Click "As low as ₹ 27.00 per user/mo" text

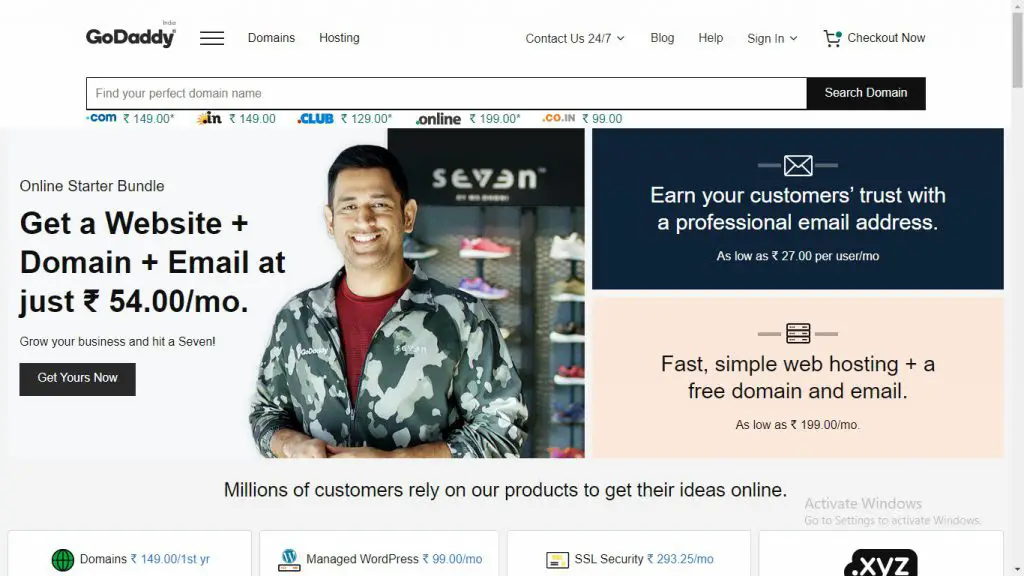[797, 256]
